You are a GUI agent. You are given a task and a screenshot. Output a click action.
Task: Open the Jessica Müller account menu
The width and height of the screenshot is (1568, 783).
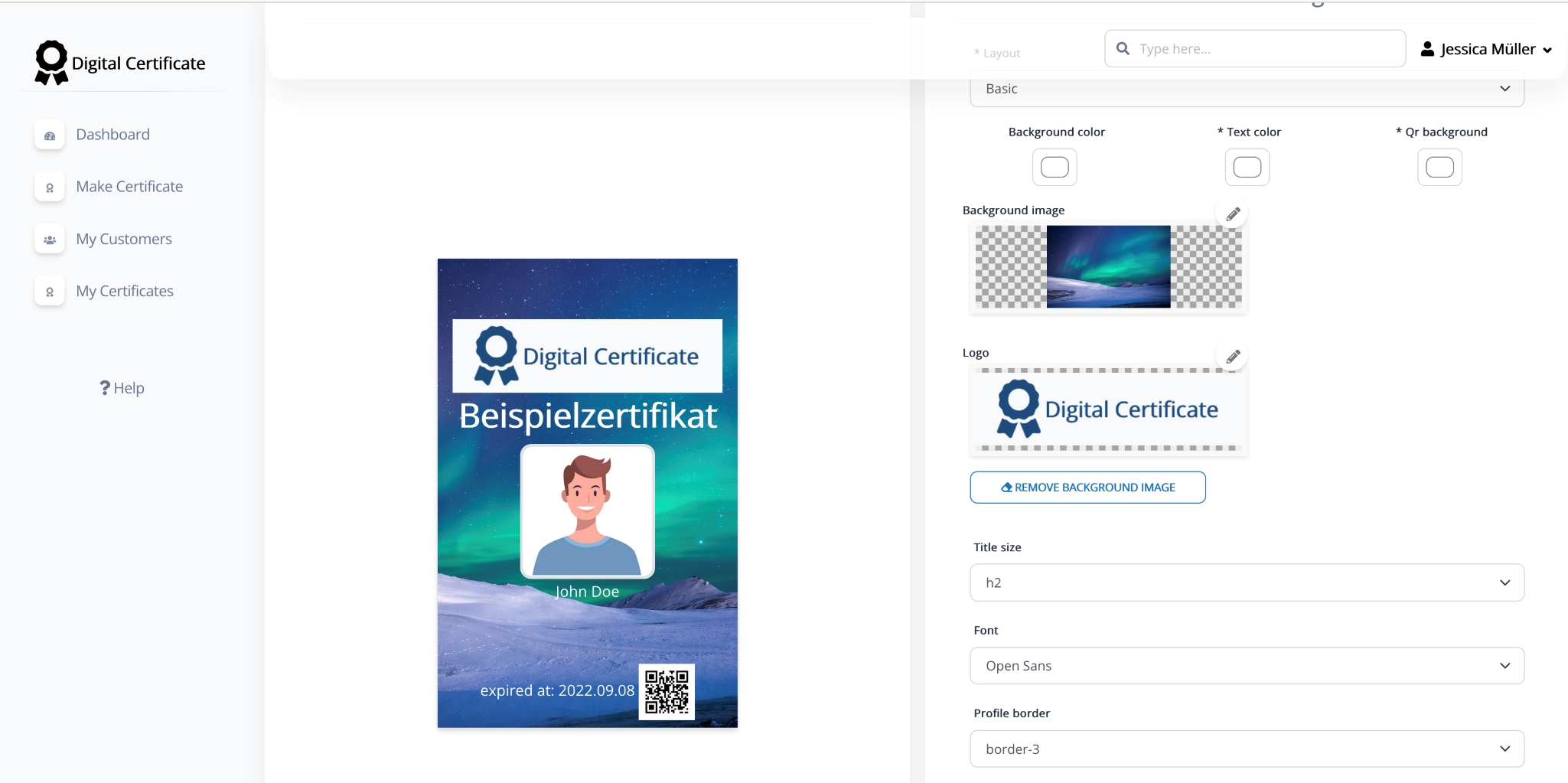point(1485,48)
